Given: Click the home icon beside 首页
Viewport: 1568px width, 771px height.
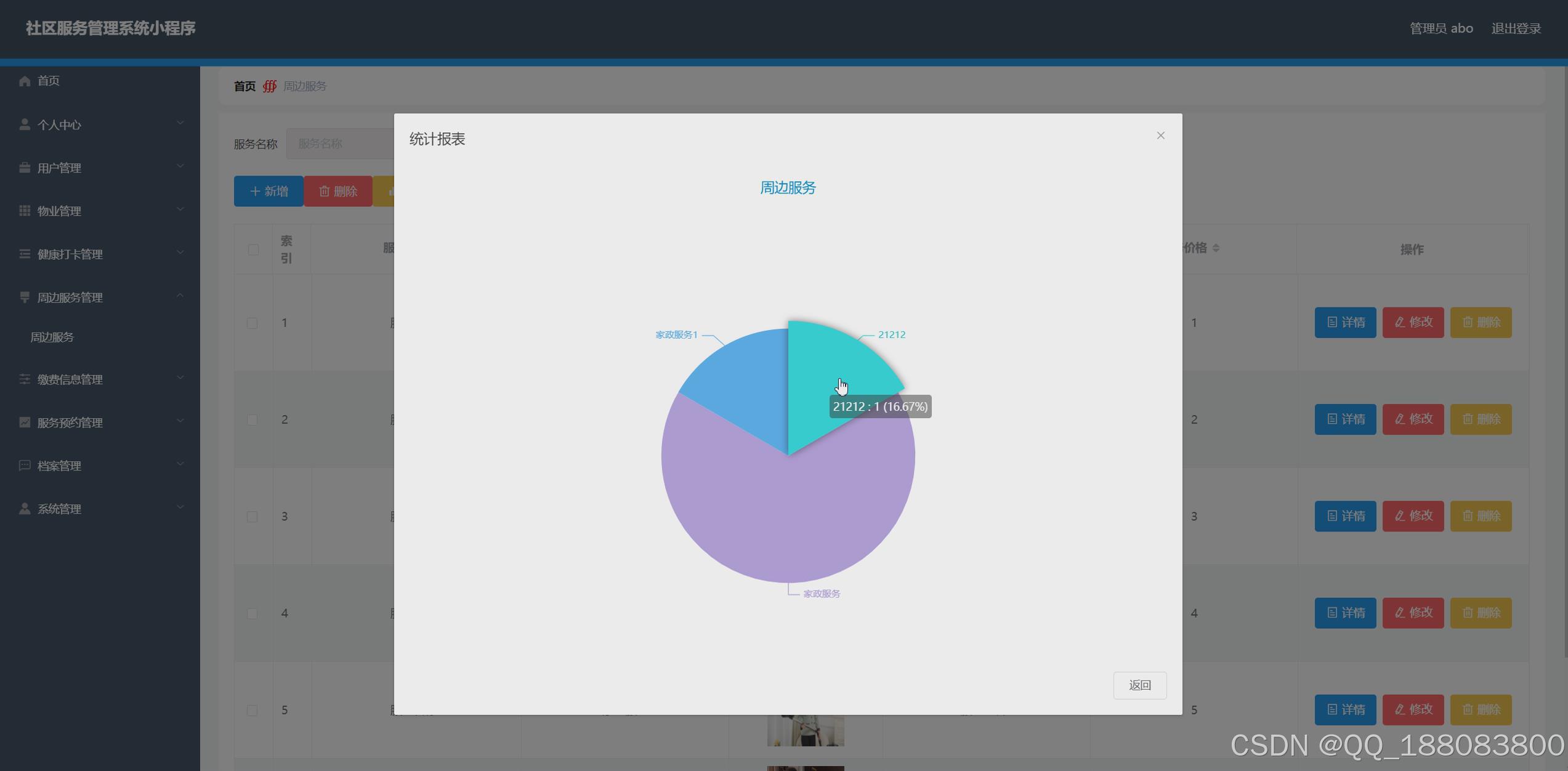Looking at the screenshot, I should click(25, 81).
